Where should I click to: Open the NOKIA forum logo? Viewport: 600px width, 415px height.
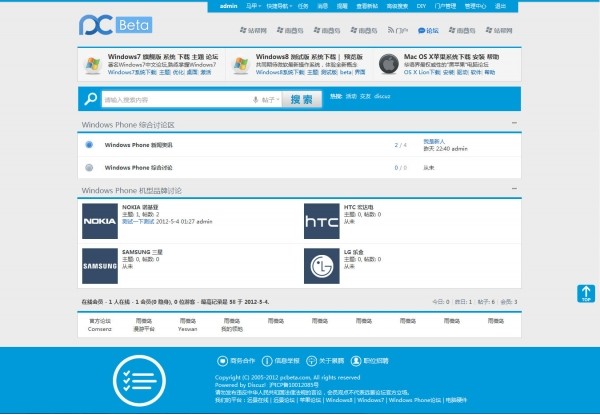click(x=100, y=221)
